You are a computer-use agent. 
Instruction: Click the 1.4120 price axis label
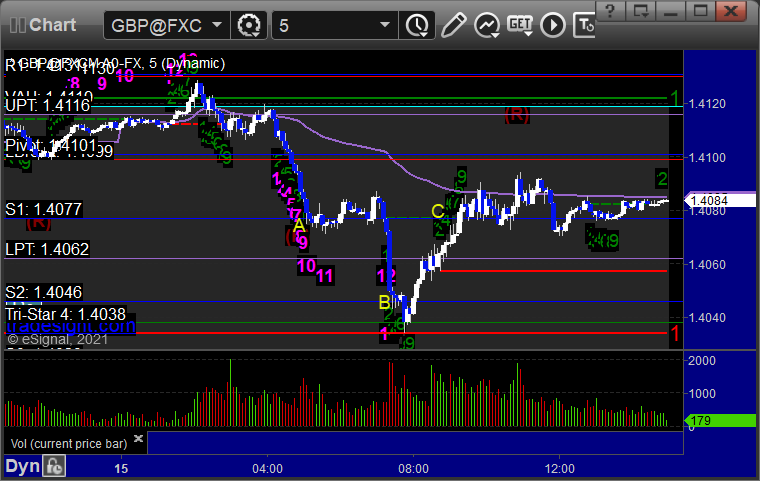coord(707,104)
